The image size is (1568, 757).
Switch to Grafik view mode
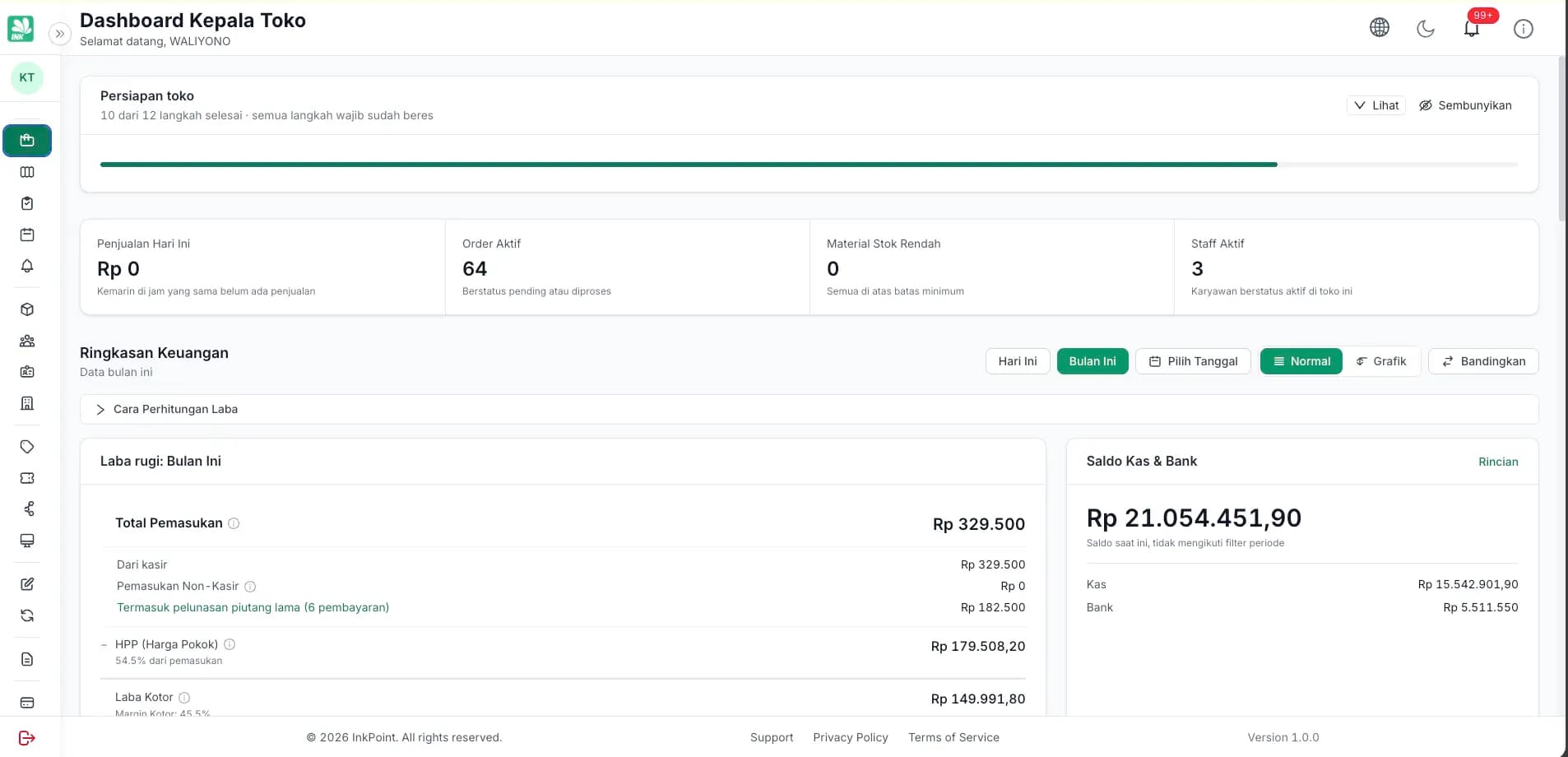point(1381,361)
